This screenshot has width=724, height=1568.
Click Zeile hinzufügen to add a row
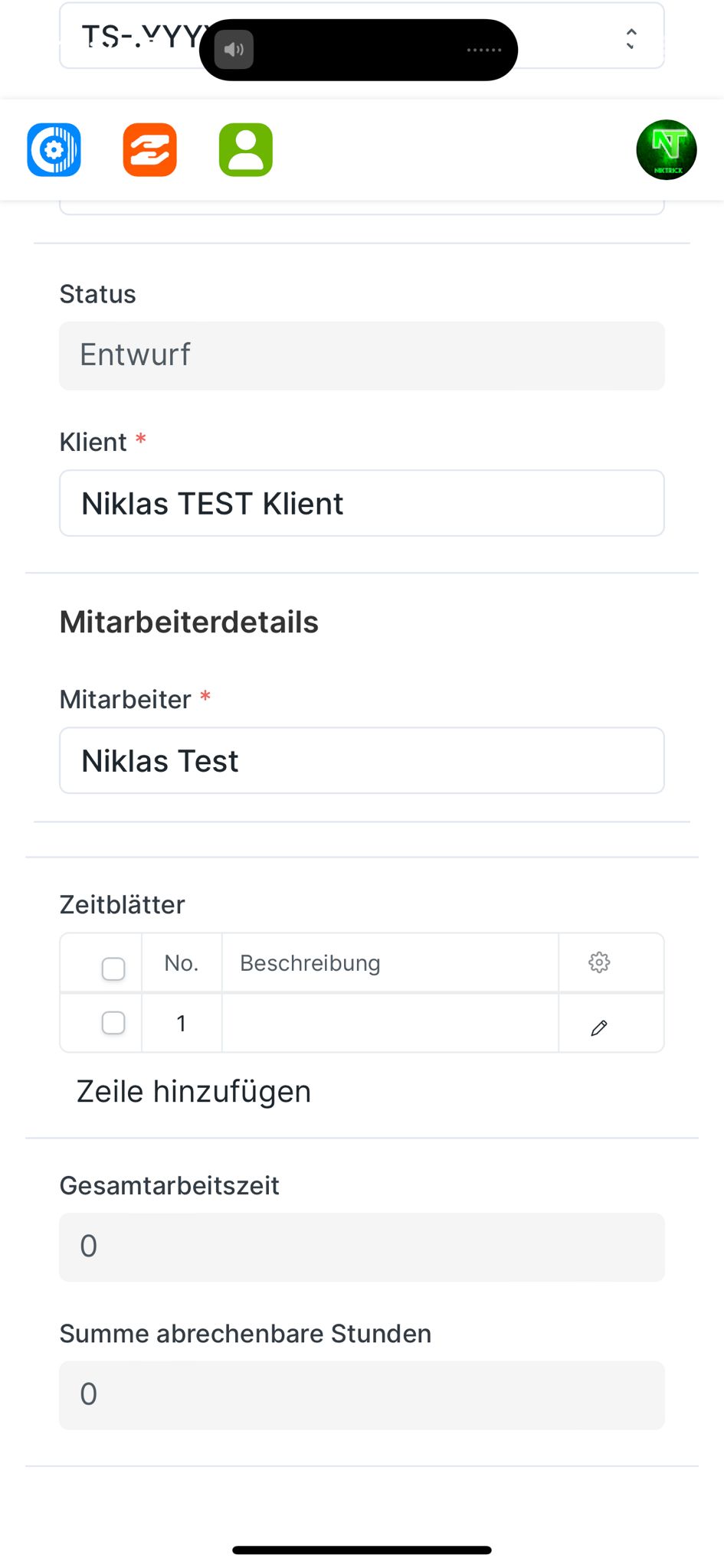coord(194,1092)
